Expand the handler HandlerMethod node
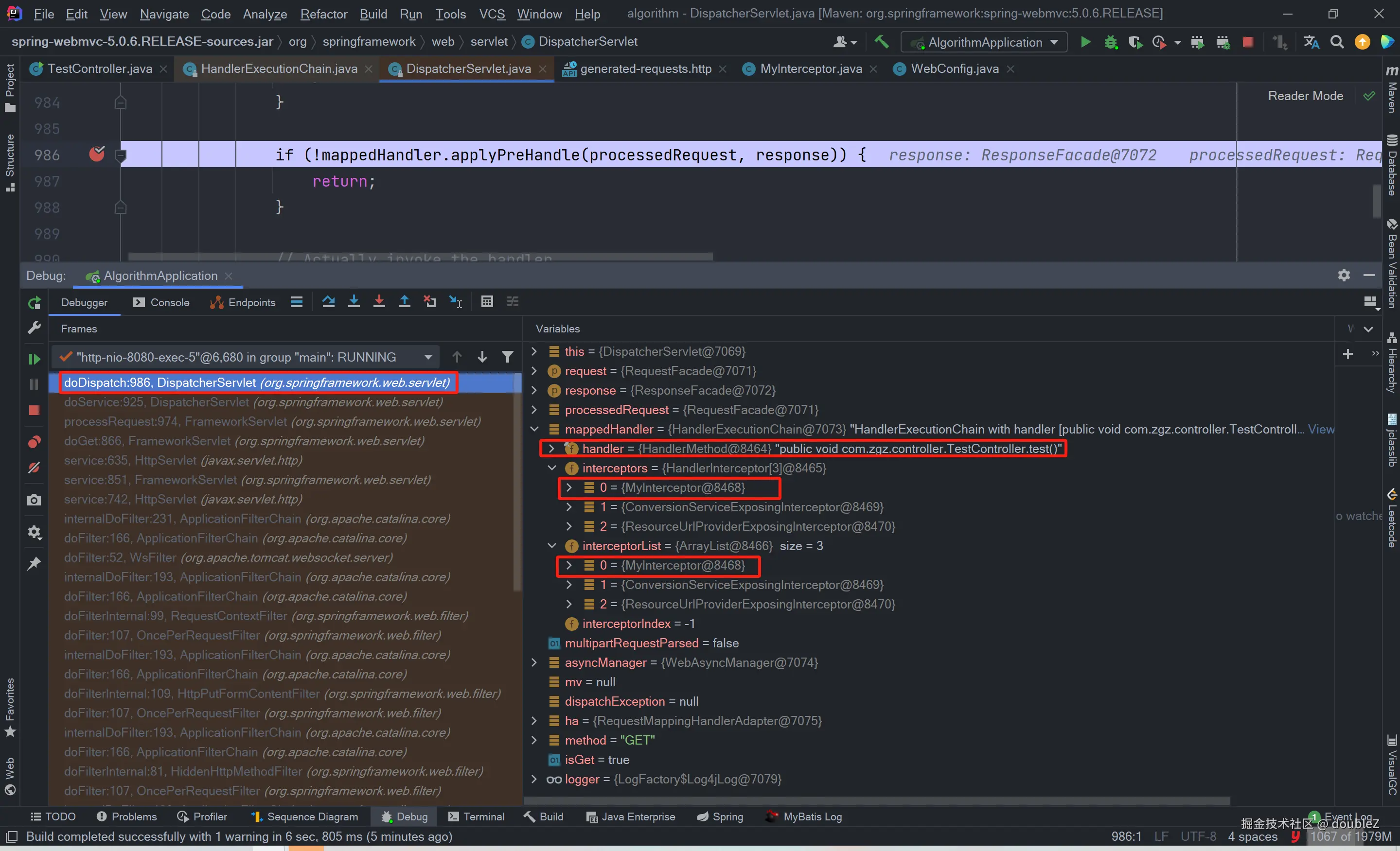 (550, 449)
